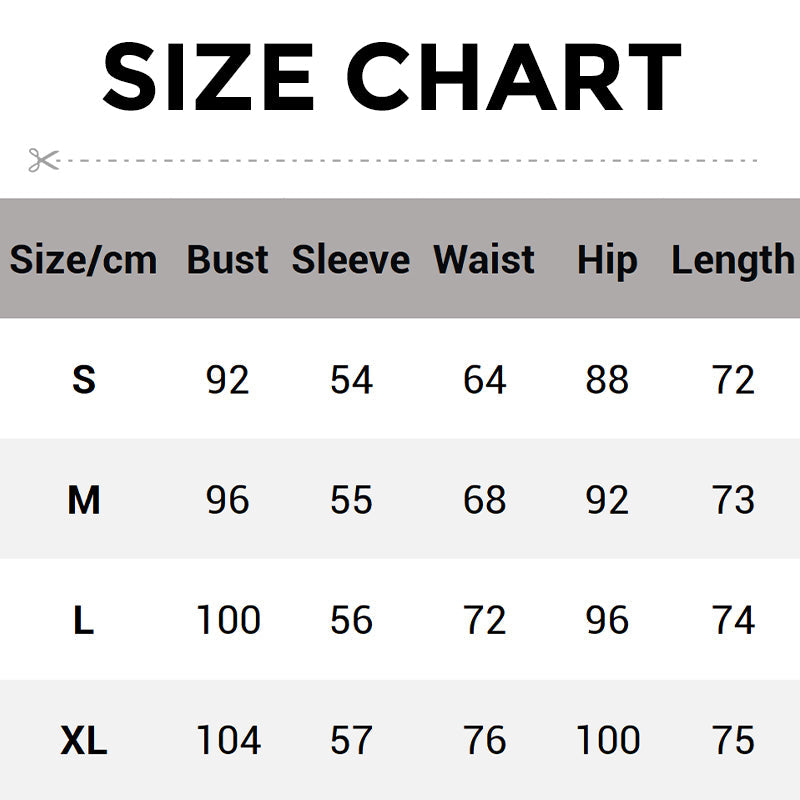Select the XL size row label

[x=84, y=741]
